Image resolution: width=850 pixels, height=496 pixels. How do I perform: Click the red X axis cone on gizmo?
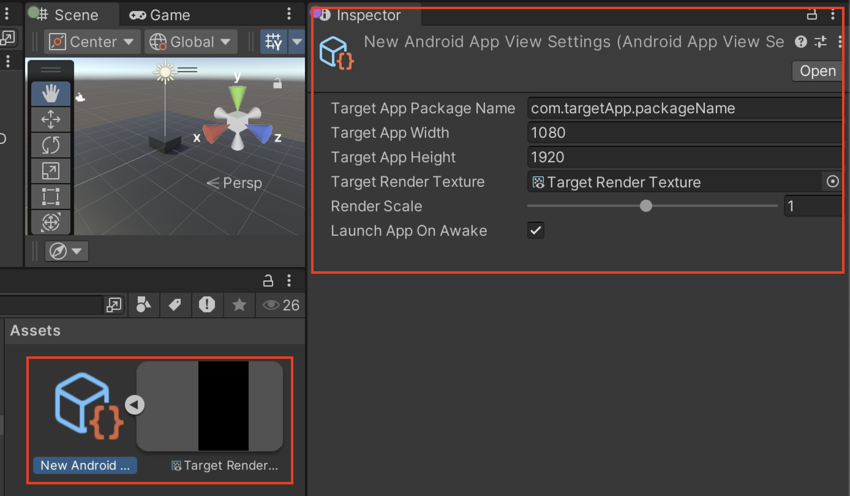click(213, 133)
